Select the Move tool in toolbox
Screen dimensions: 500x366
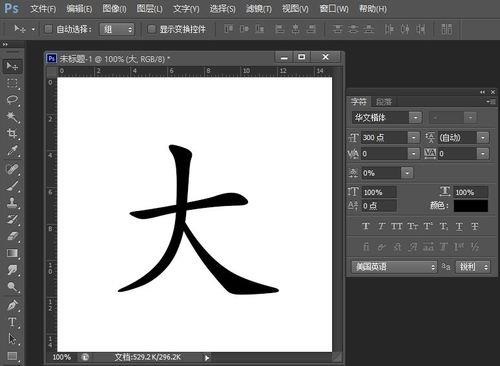click(x=12, y=66)
